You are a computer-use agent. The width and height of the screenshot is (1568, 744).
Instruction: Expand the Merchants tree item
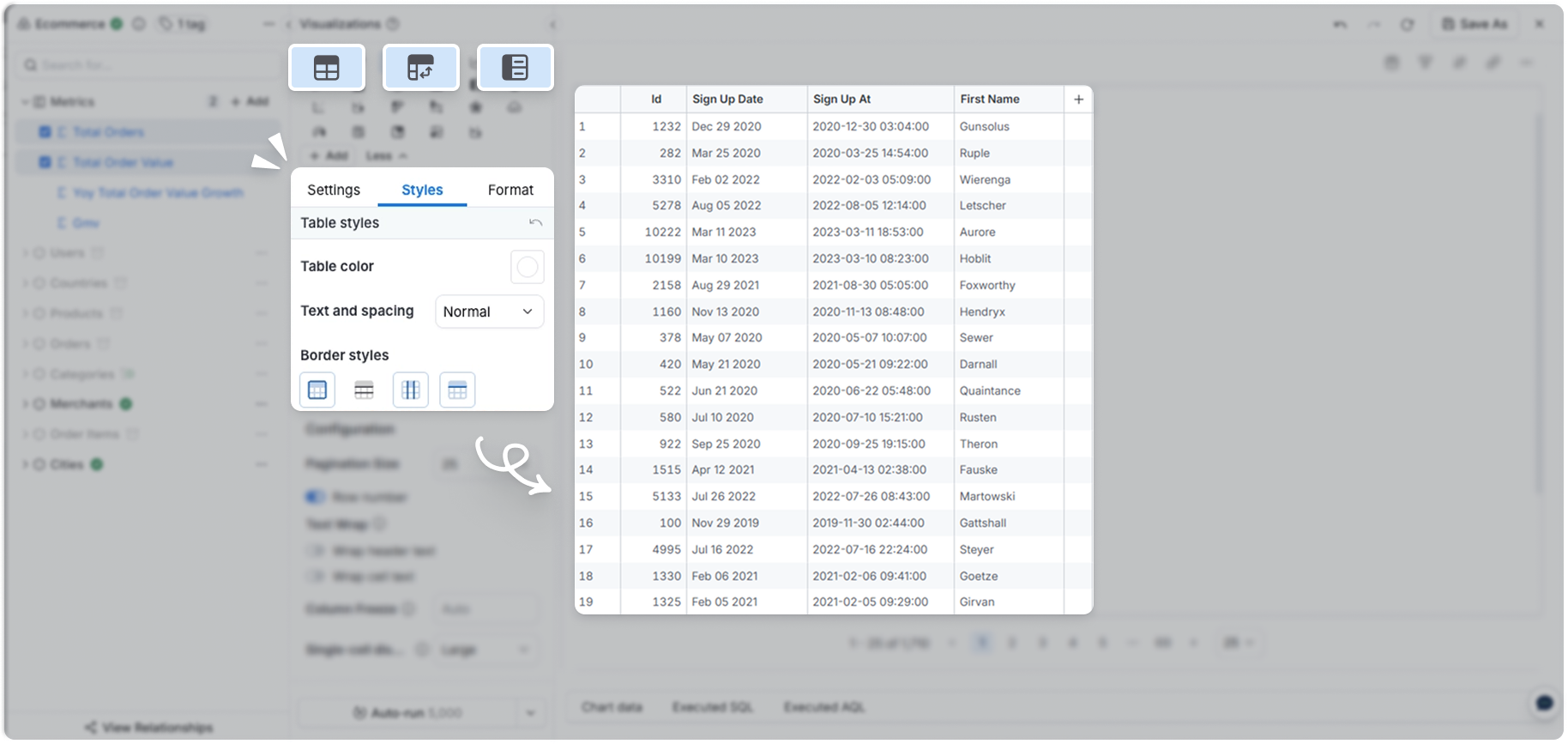click(25, 404)
